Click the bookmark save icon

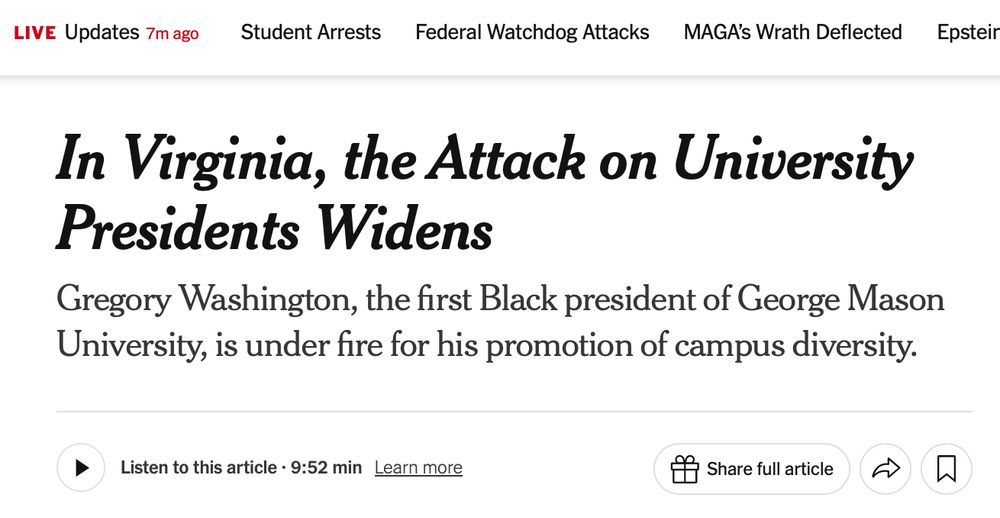[x=946, y=469]
